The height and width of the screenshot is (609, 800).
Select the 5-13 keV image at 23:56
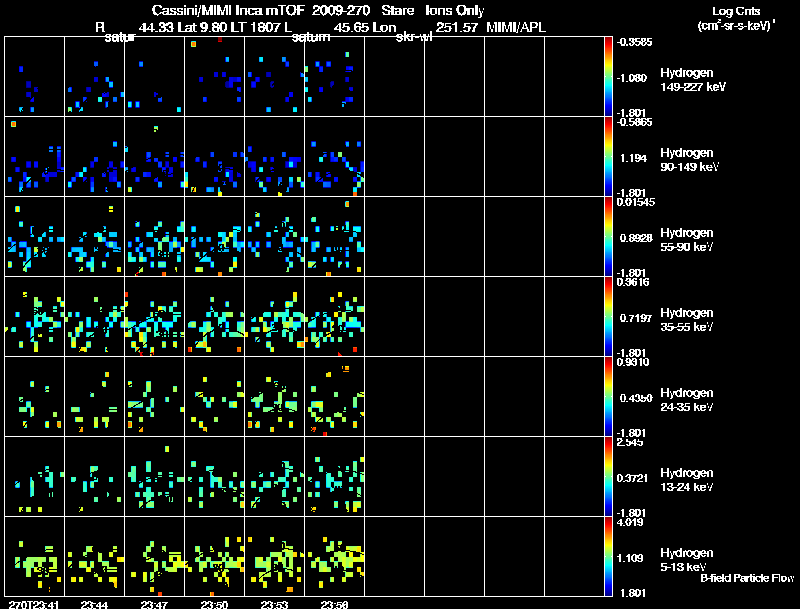coord(334,557)
